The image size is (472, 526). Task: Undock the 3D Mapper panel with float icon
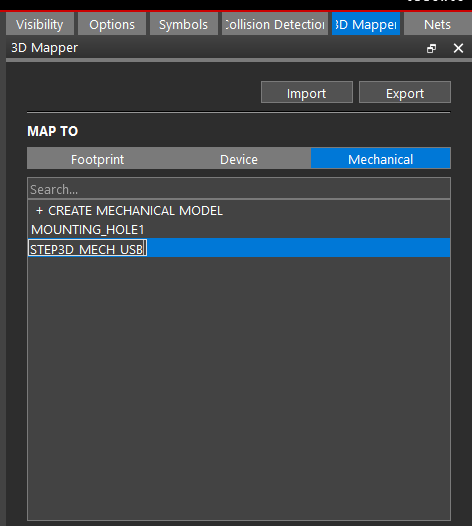click(431, 49)
